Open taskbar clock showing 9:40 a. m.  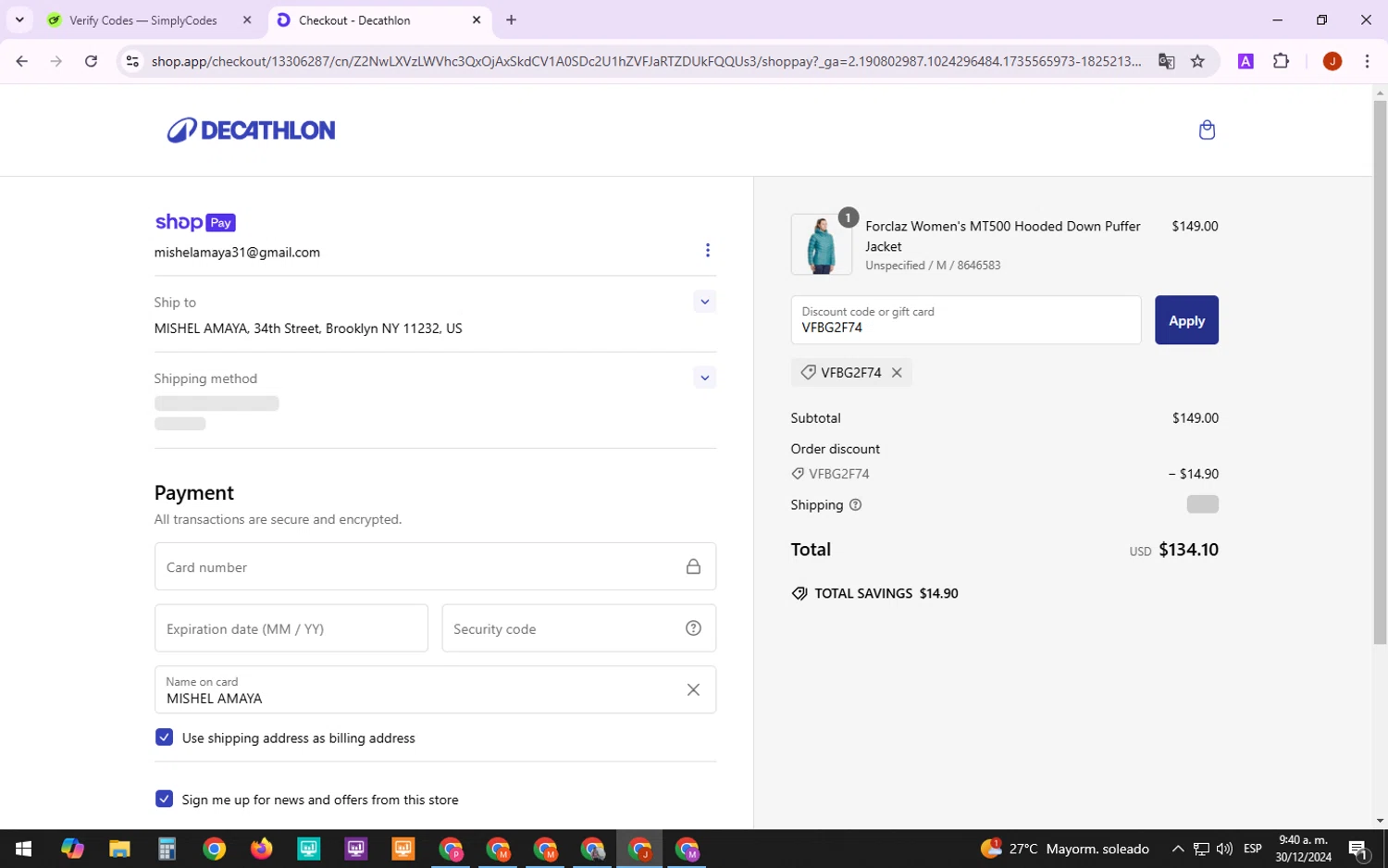pyautogui.click(x=1303, y=849)
